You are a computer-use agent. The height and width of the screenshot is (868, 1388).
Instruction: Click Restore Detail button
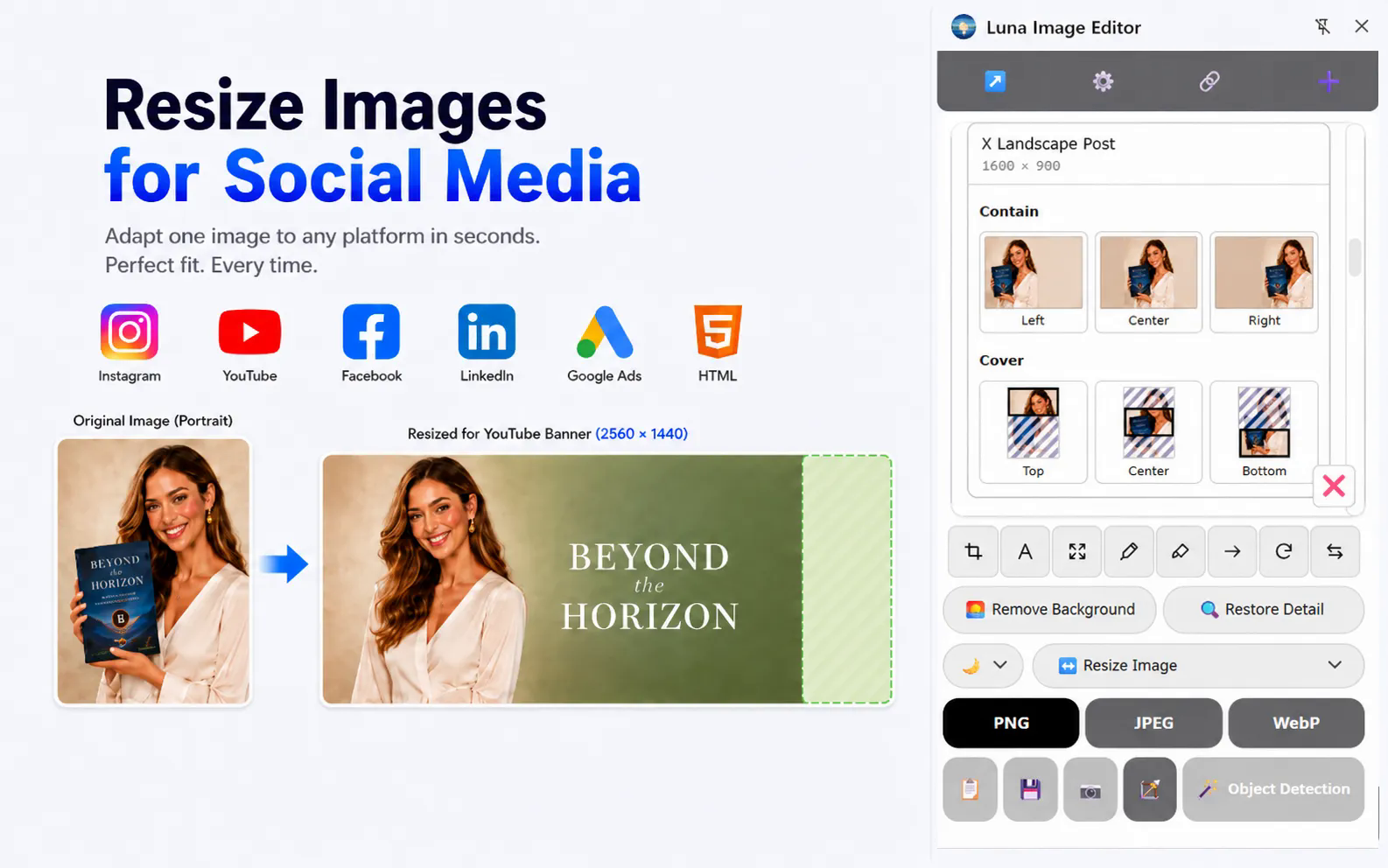coord(1263,609)
